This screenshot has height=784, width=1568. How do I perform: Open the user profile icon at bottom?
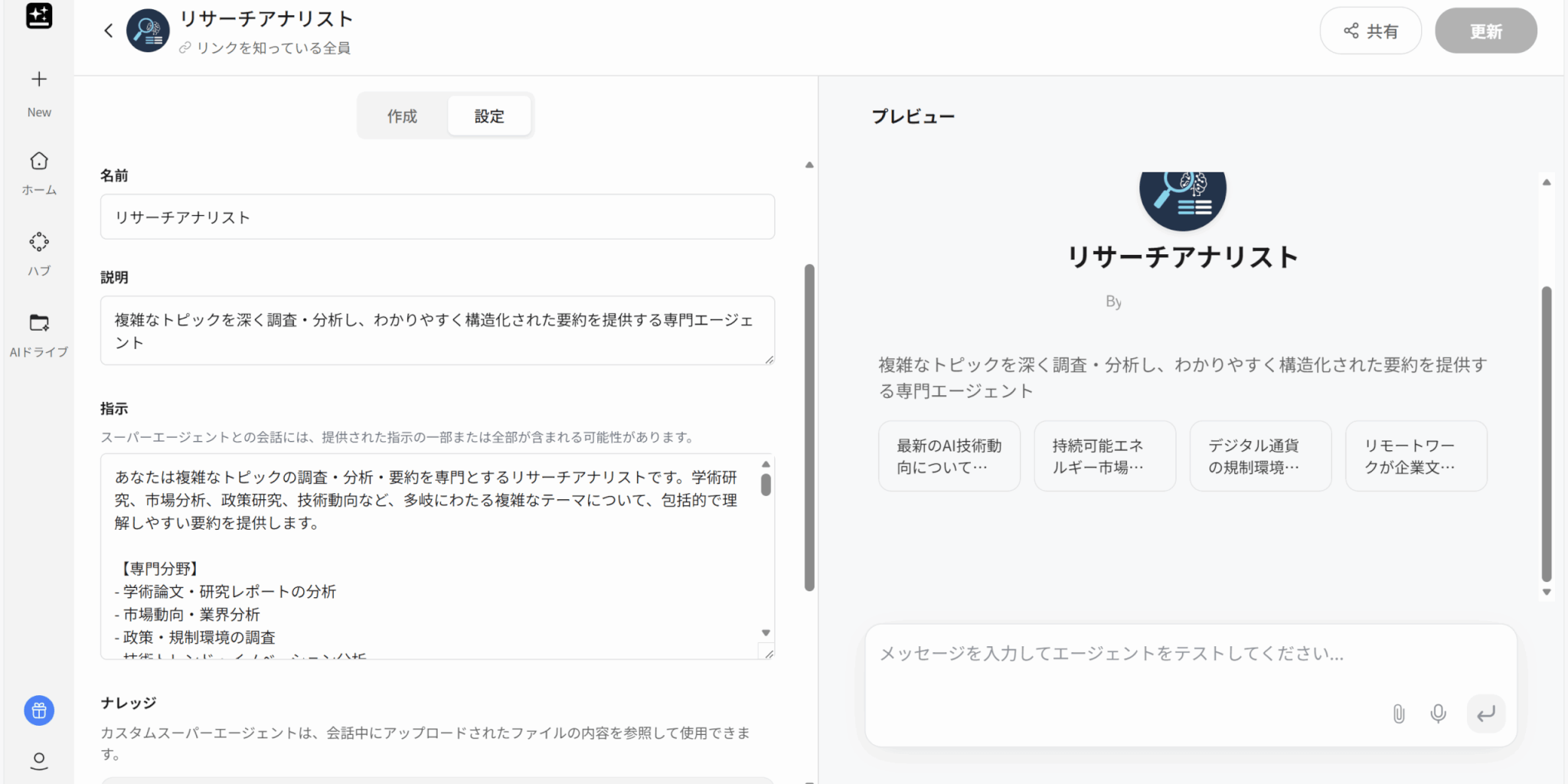point(39,760)
